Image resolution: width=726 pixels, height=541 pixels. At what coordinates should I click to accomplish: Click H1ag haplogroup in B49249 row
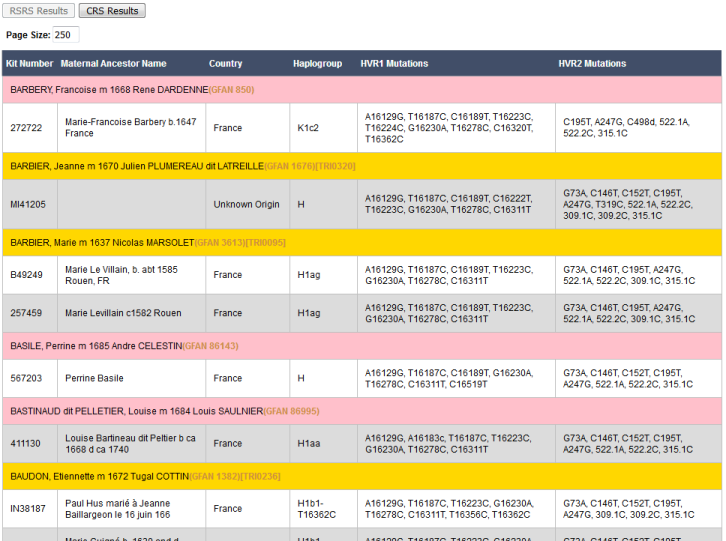coord(323,275)
